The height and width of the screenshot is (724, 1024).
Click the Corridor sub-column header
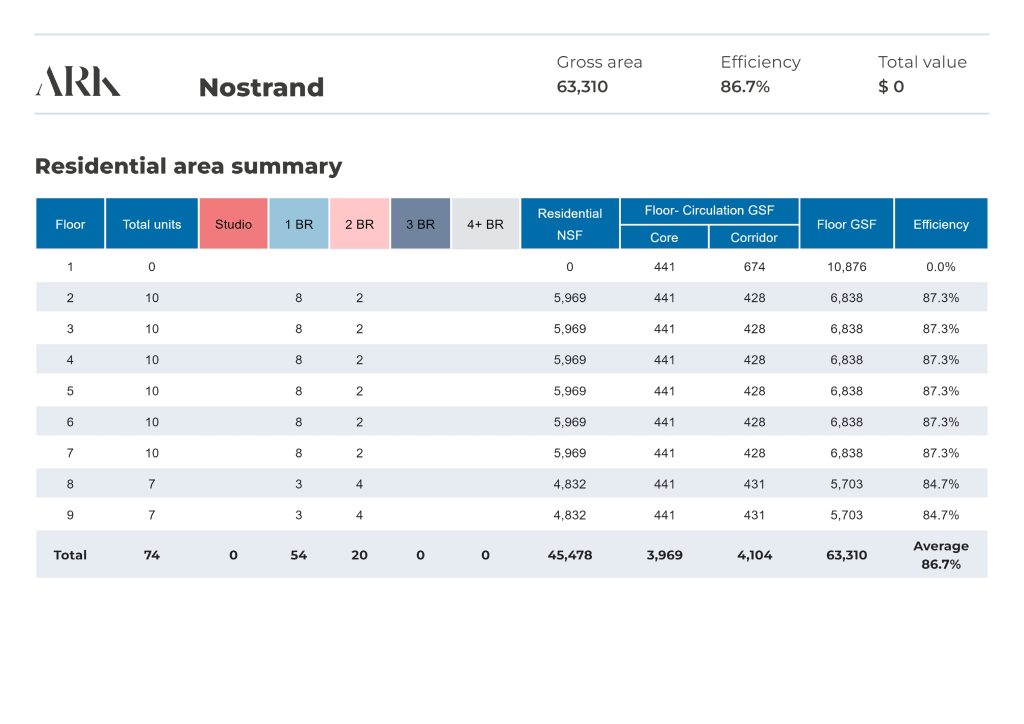754,238
